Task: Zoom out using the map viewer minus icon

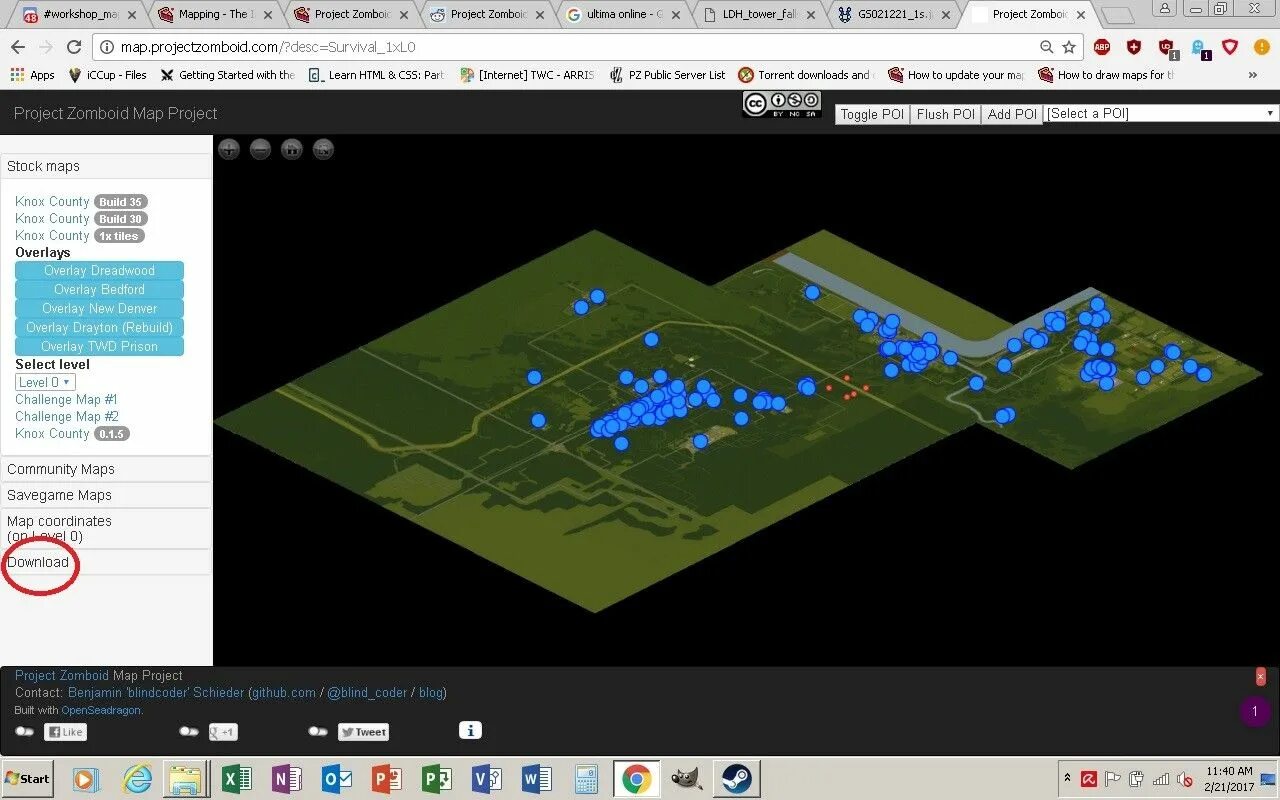Action: coord(260,150)
